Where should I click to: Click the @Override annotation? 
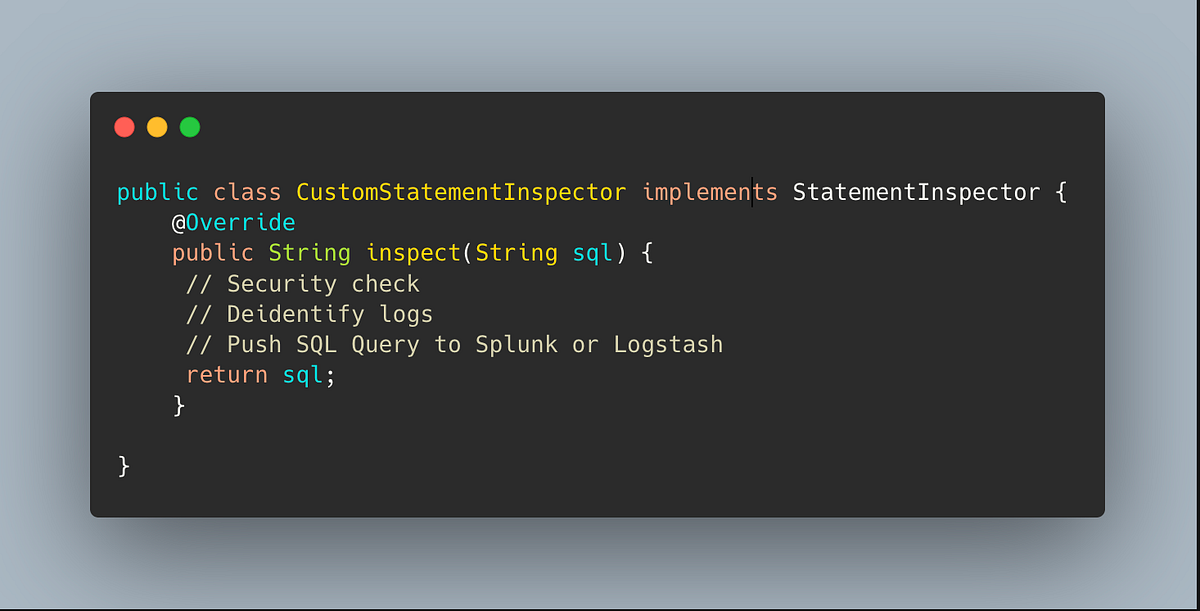[234, 222]
